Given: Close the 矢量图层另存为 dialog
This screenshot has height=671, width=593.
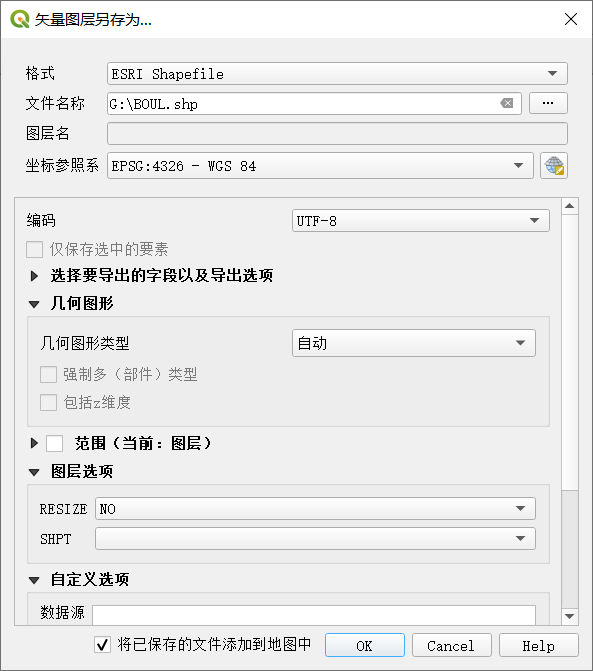Looking at the screenshot, I should pyautogui.click(x=571, y=19).
